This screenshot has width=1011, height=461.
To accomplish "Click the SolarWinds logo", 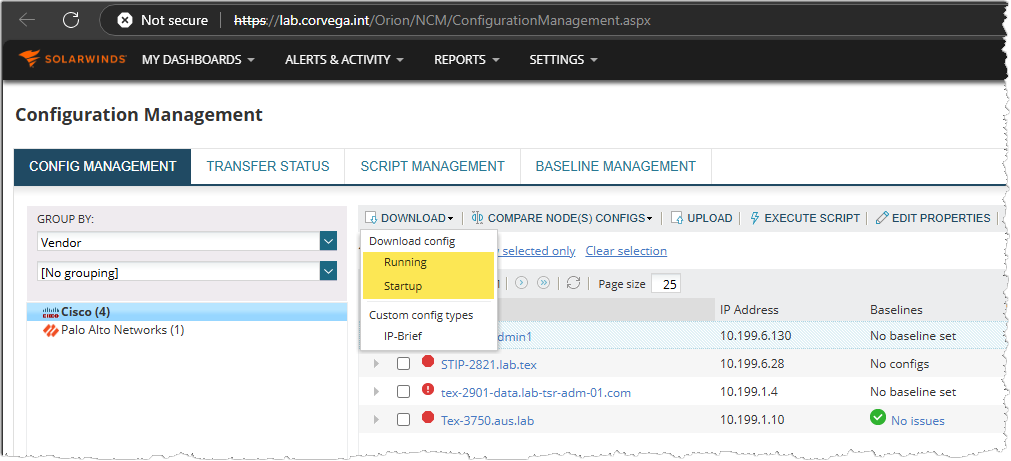I will (72, 59).
